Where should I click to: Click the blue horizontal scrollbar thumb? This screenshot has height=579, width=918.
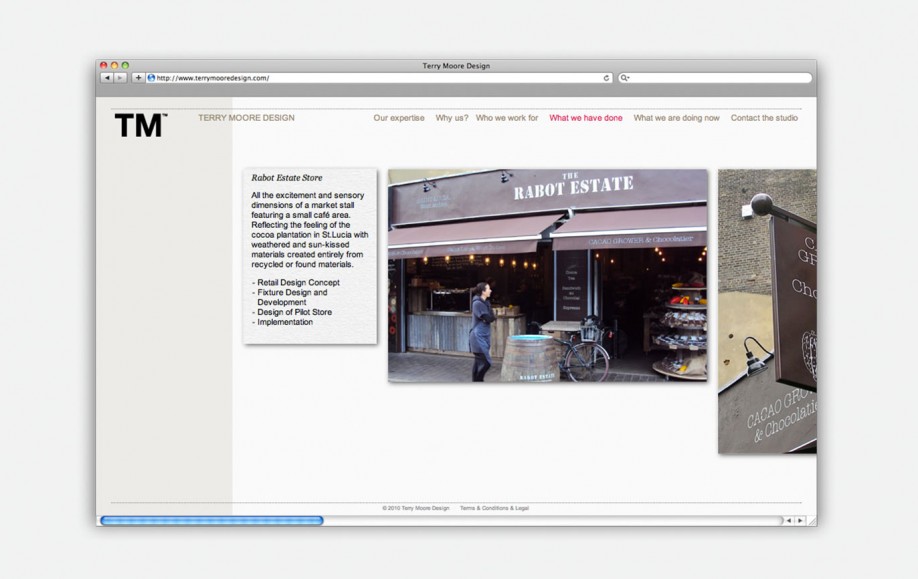click(x=212, y=520)
